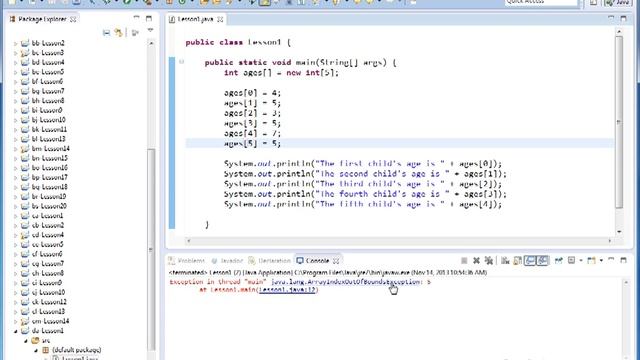Image resolution: width=640 pixels, height=360 pixels.
Task: Click the cb Lesson2 project folder icon
Action: (x=25, y=225)
